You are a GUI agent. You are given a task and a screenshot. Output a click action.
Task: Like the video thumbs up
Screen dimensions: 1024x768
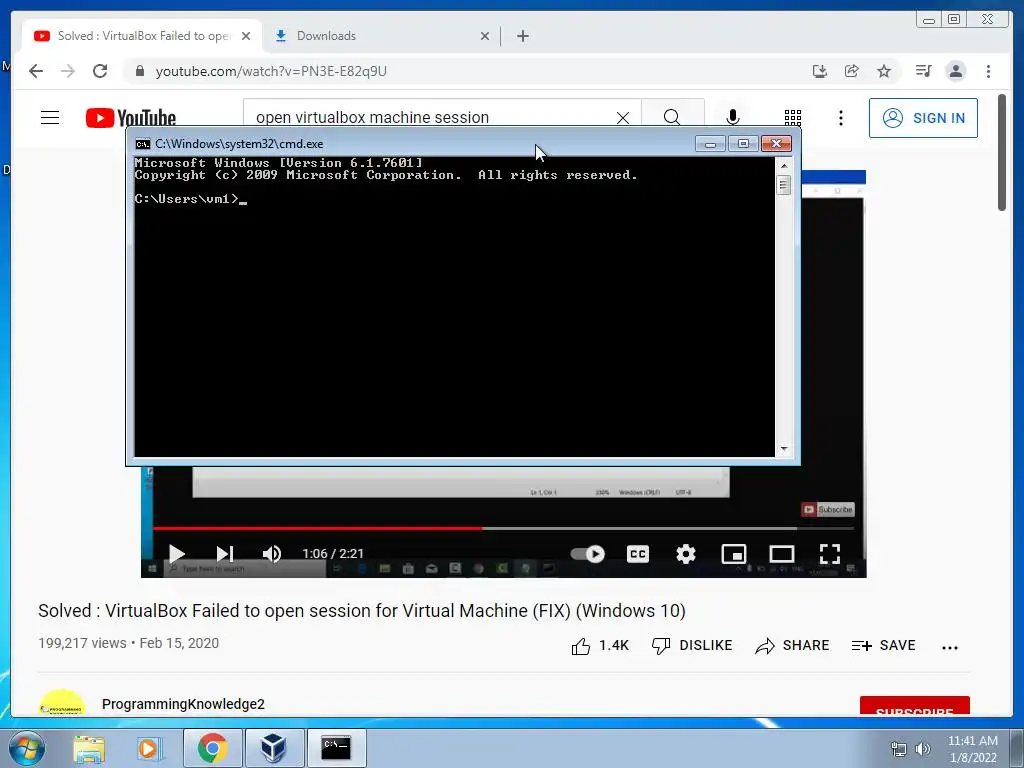600,646
